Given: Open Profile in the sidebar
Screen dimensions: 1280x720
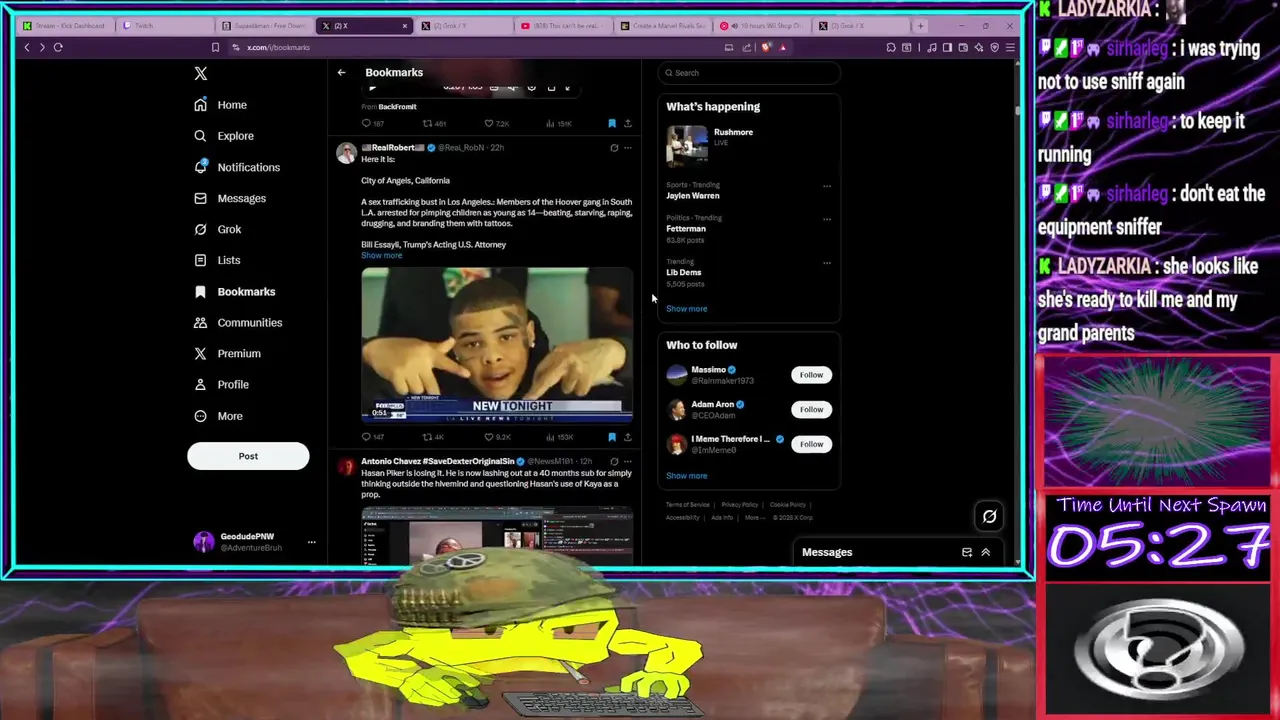Looking at the screenshot, I should click(221, 384).
